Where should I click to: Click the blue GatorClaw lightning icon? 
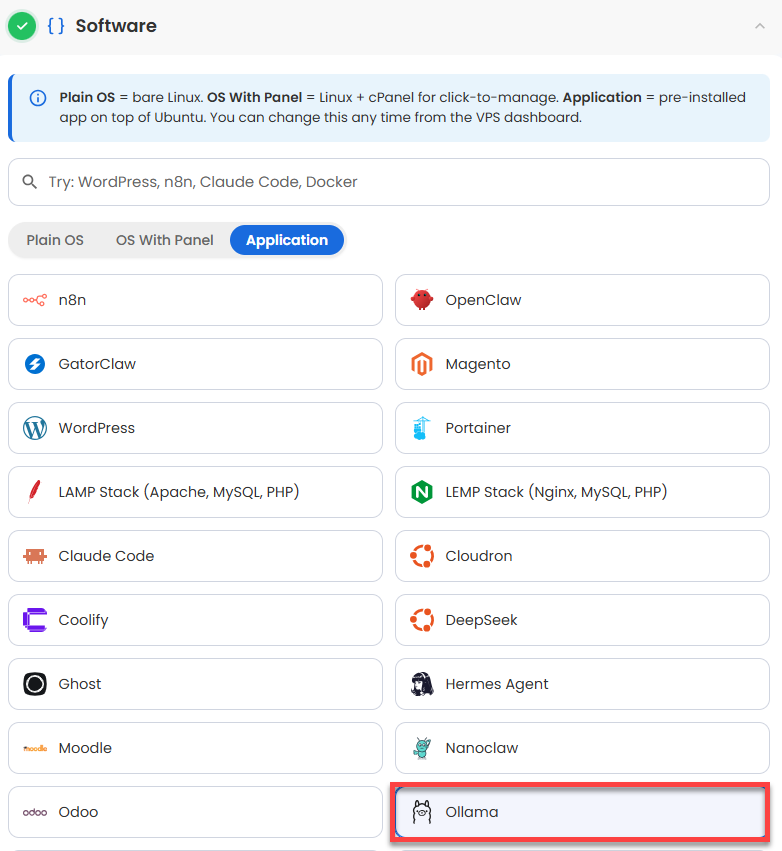35,364
